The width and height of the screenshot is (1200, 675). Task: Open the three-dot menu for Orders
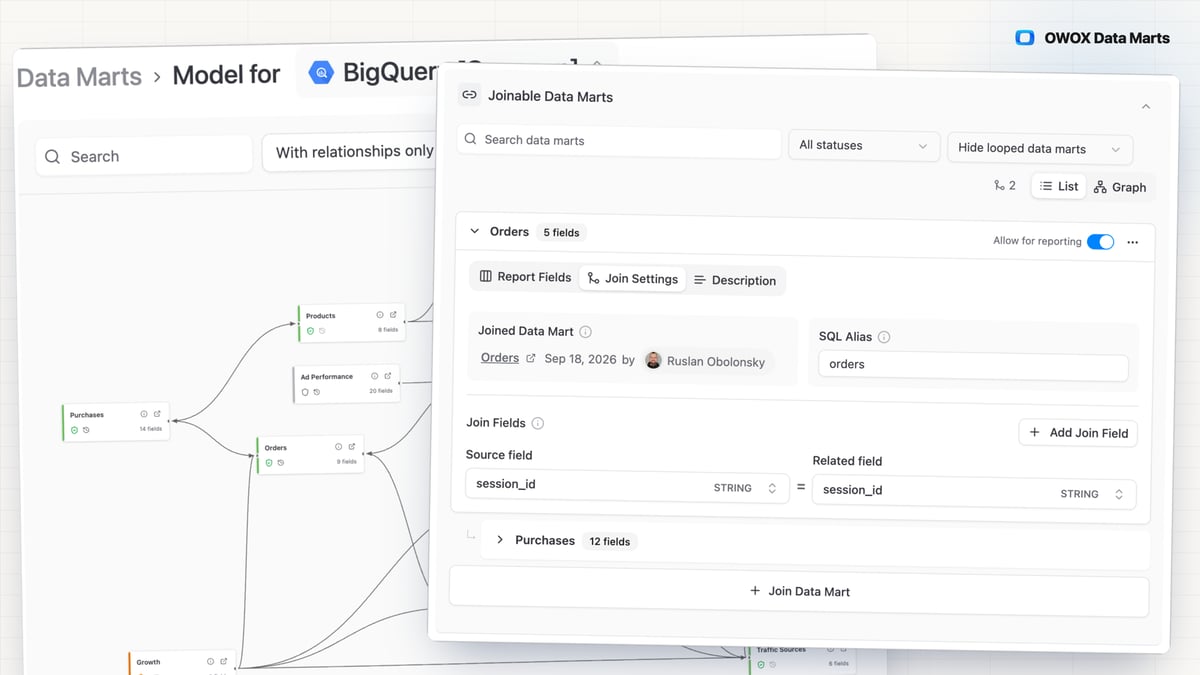[x=1132, y=242]
